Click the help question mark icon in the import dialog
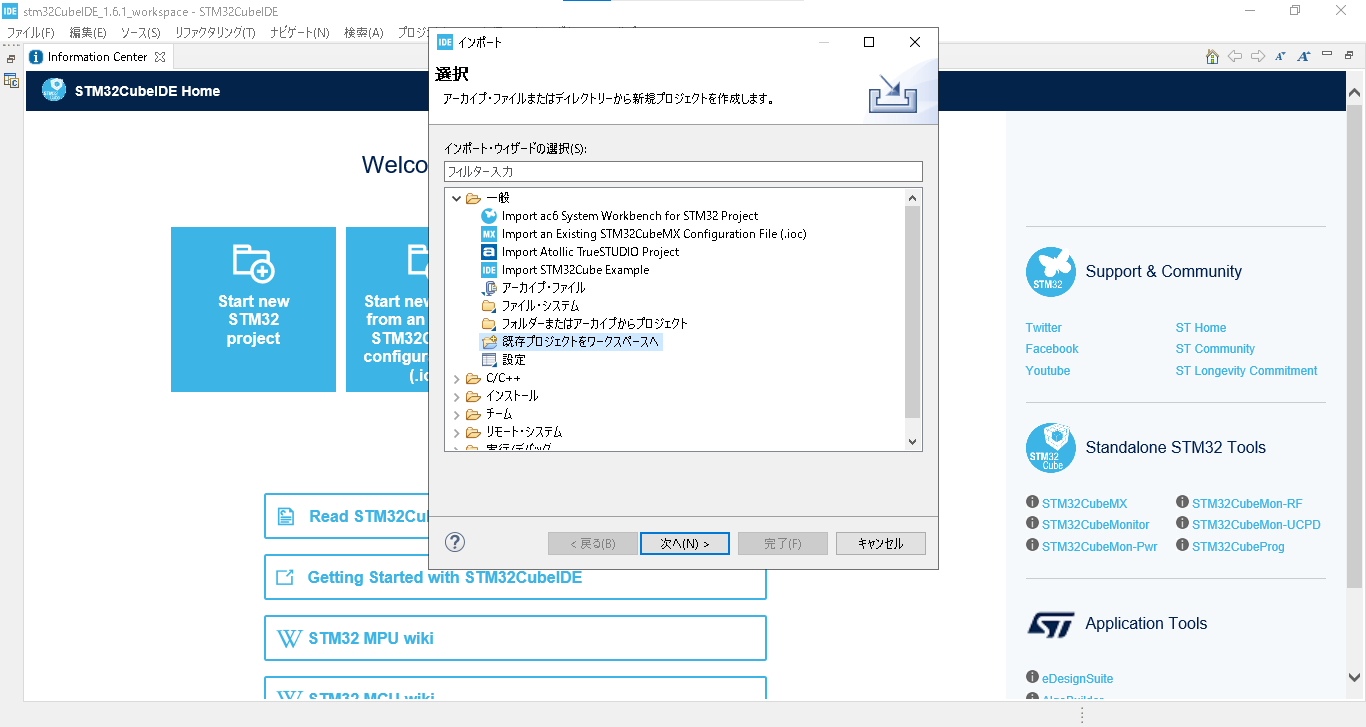Image resolution: width=1366 pixels, height=727 pixels. click(x=455, y=542)
